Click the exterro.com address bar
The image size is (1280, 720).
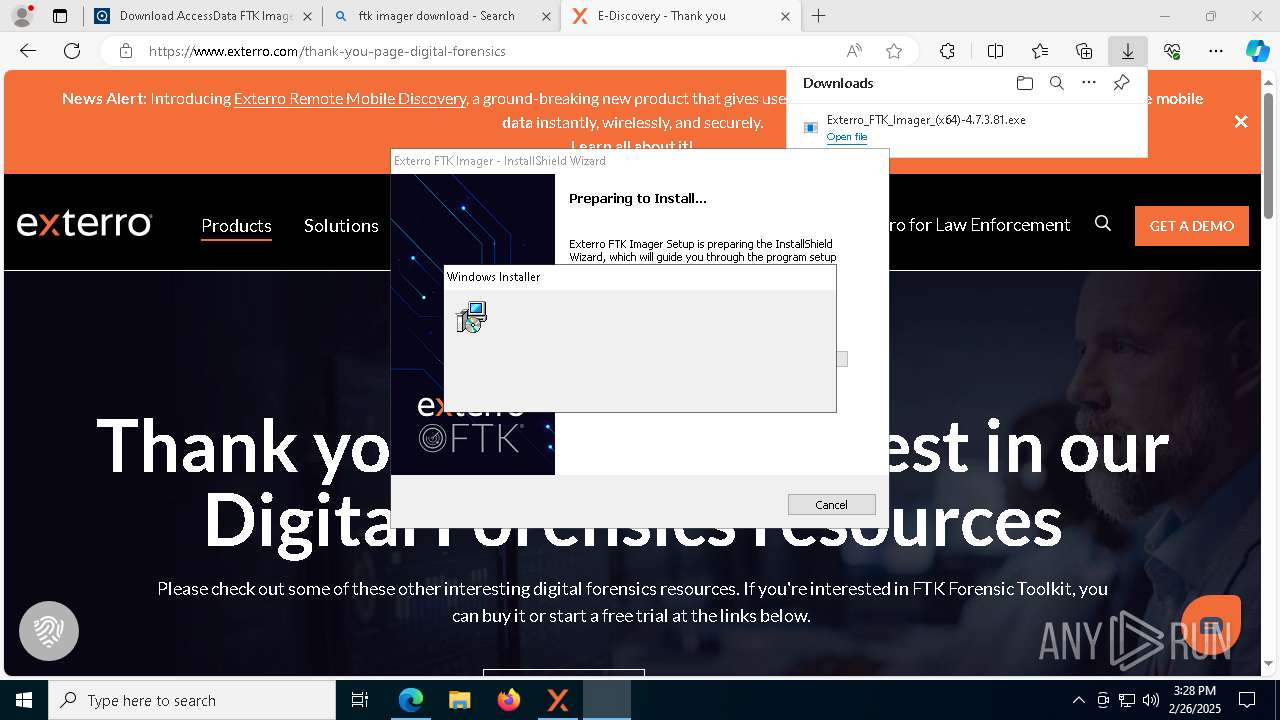click(480, 51)
